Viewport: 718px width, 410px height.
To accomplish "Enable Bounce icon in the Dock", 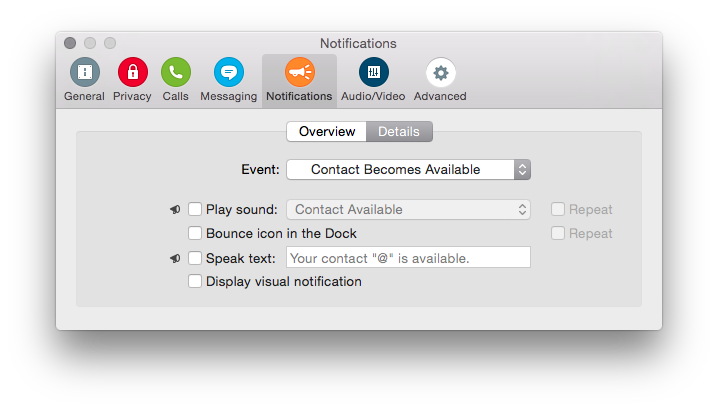I will (x=195, y=233).
